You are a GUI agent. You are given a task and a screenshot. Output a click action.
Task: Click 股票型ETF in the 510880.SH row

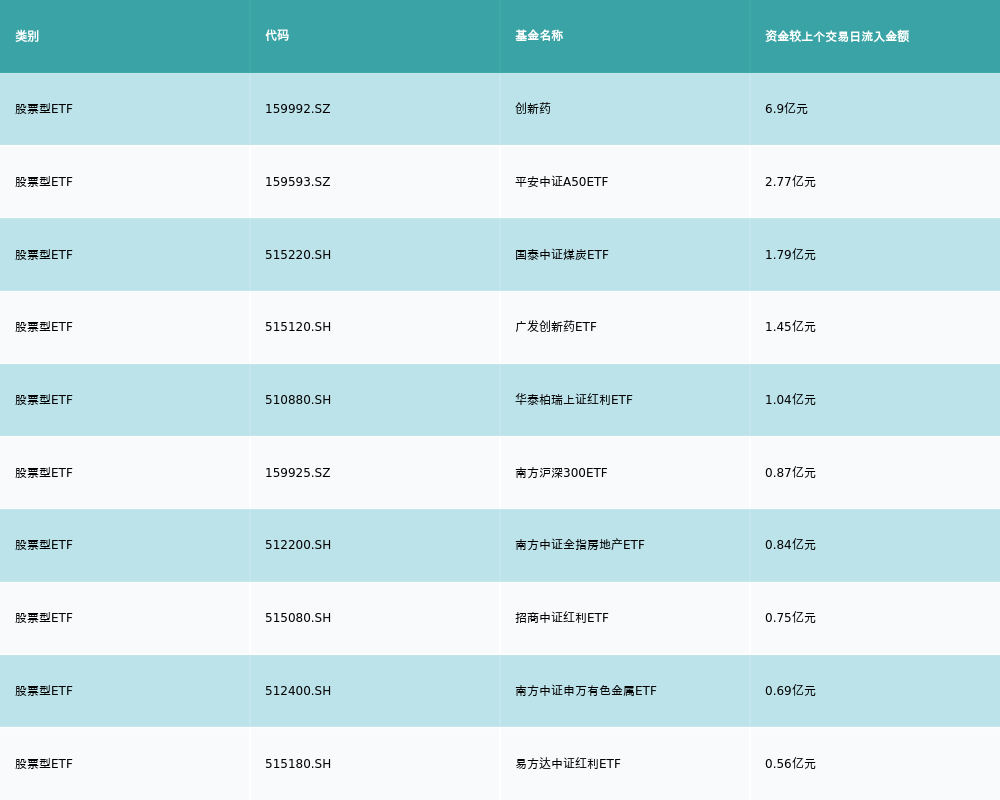(44, 400)
